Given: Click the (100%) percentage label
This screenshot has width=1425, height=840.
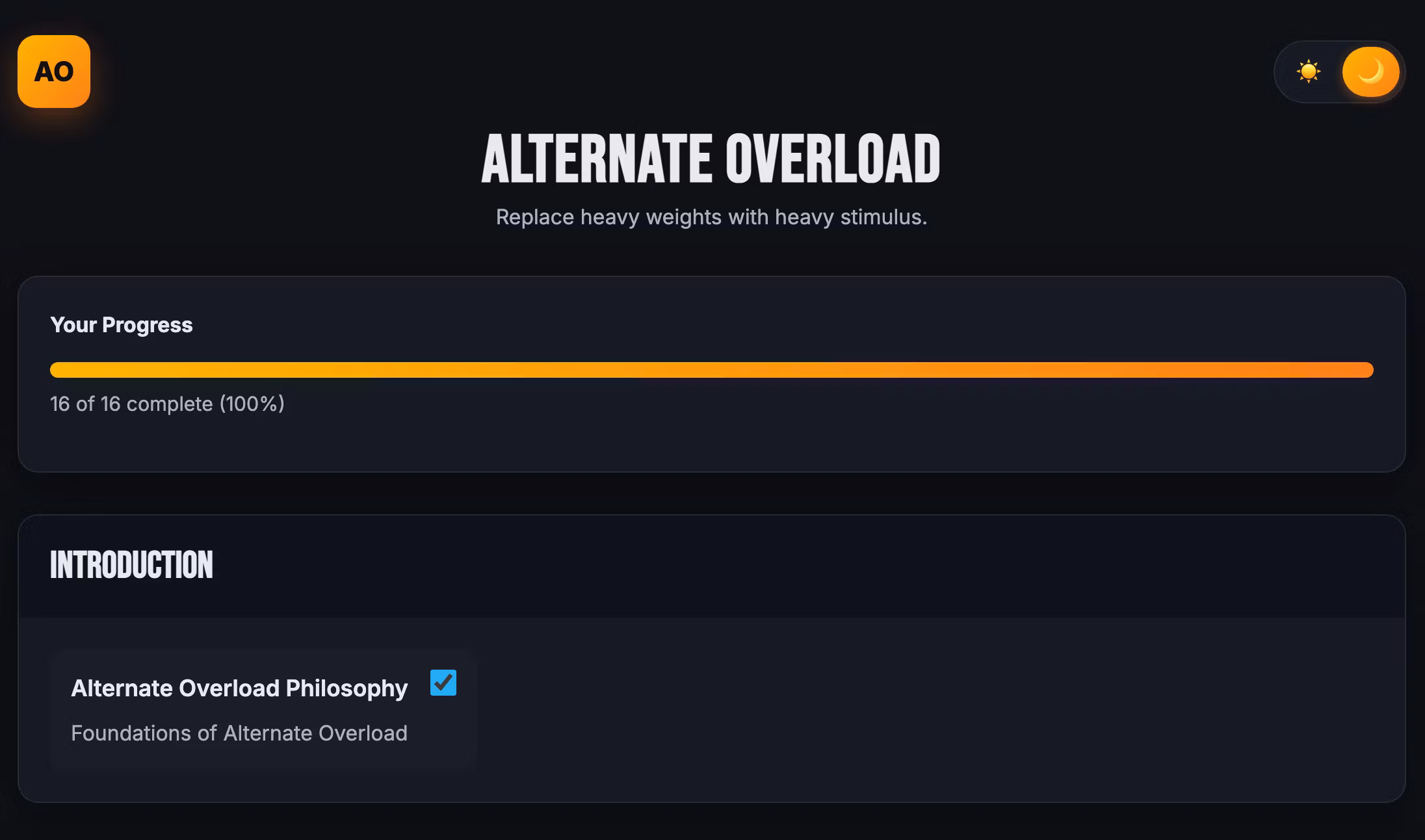Looking at the screenshot, I should click(252, 404).
